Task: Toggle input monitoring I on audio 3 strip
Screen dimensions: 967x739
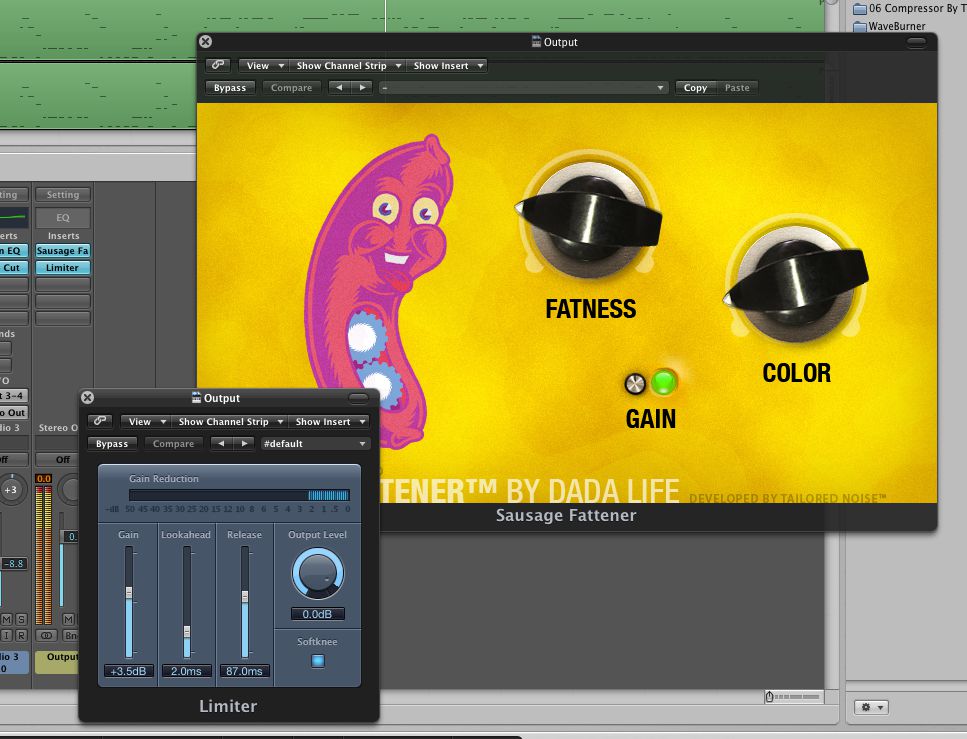Action: (x=6, y=635)
